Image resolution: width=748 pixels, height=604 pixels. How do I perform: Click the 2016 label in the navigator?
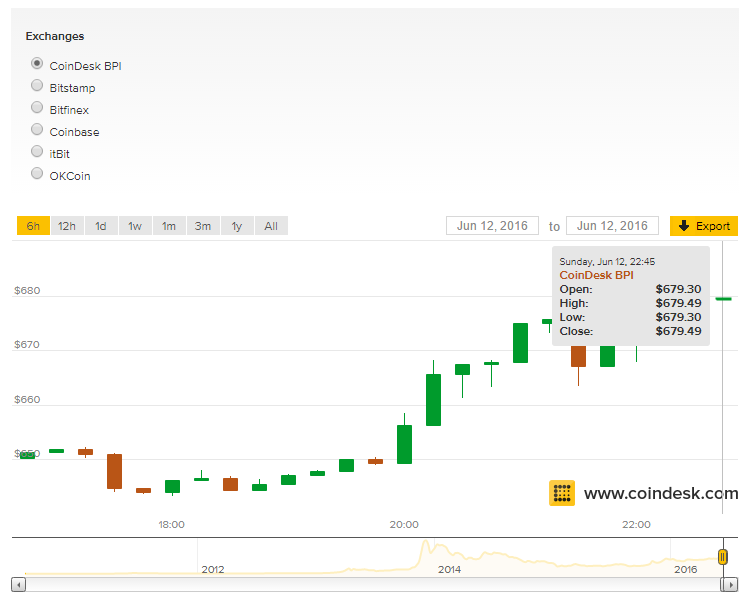(686, 570)
